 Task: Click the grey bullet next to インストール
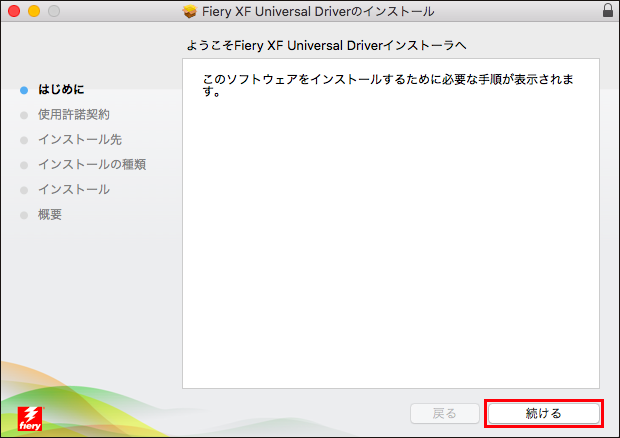(24, 190)
